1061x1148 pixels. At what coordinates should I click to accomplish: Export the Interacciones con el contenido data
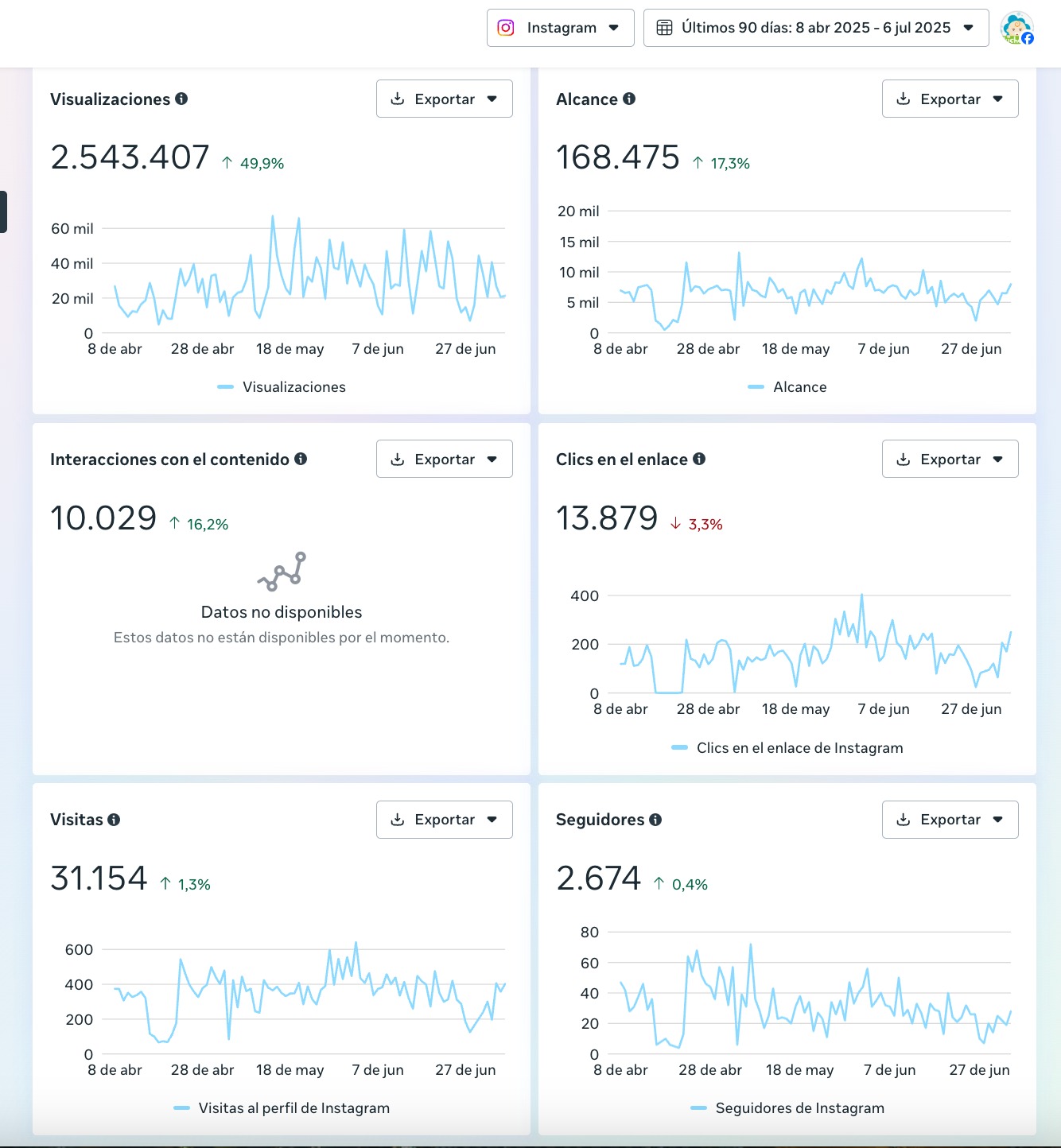coord(444,459)
